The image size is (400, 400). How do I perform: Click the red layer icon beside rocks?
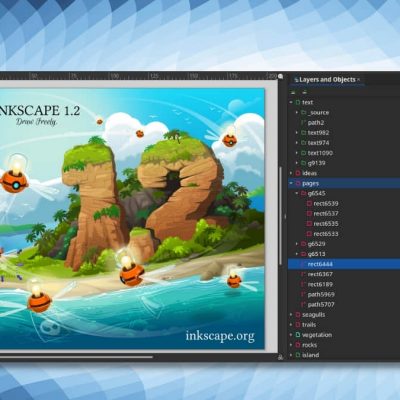(x=298, y=345)
